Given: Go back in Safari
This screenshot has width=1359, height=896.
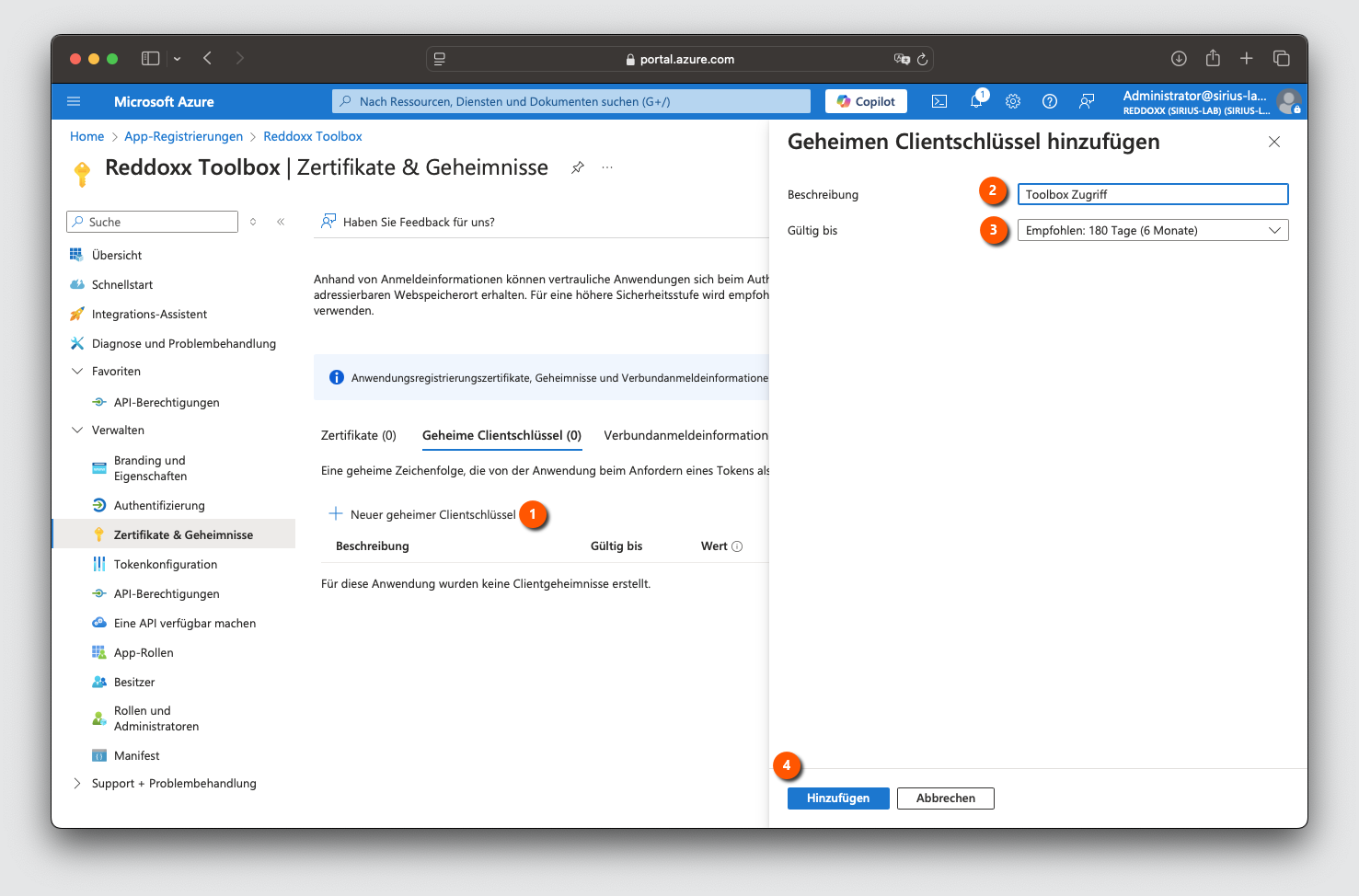Looking at the screenshot, I should [208, 58].
